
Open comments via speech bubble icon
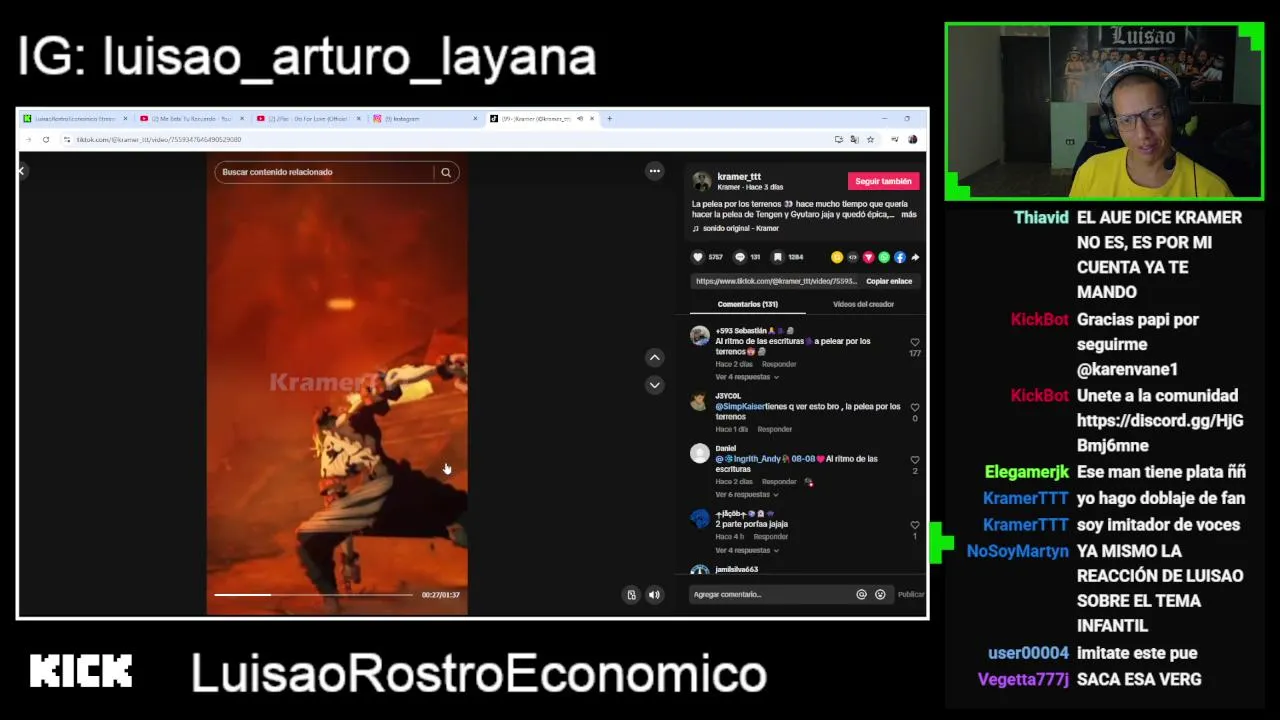pos(740,257)
